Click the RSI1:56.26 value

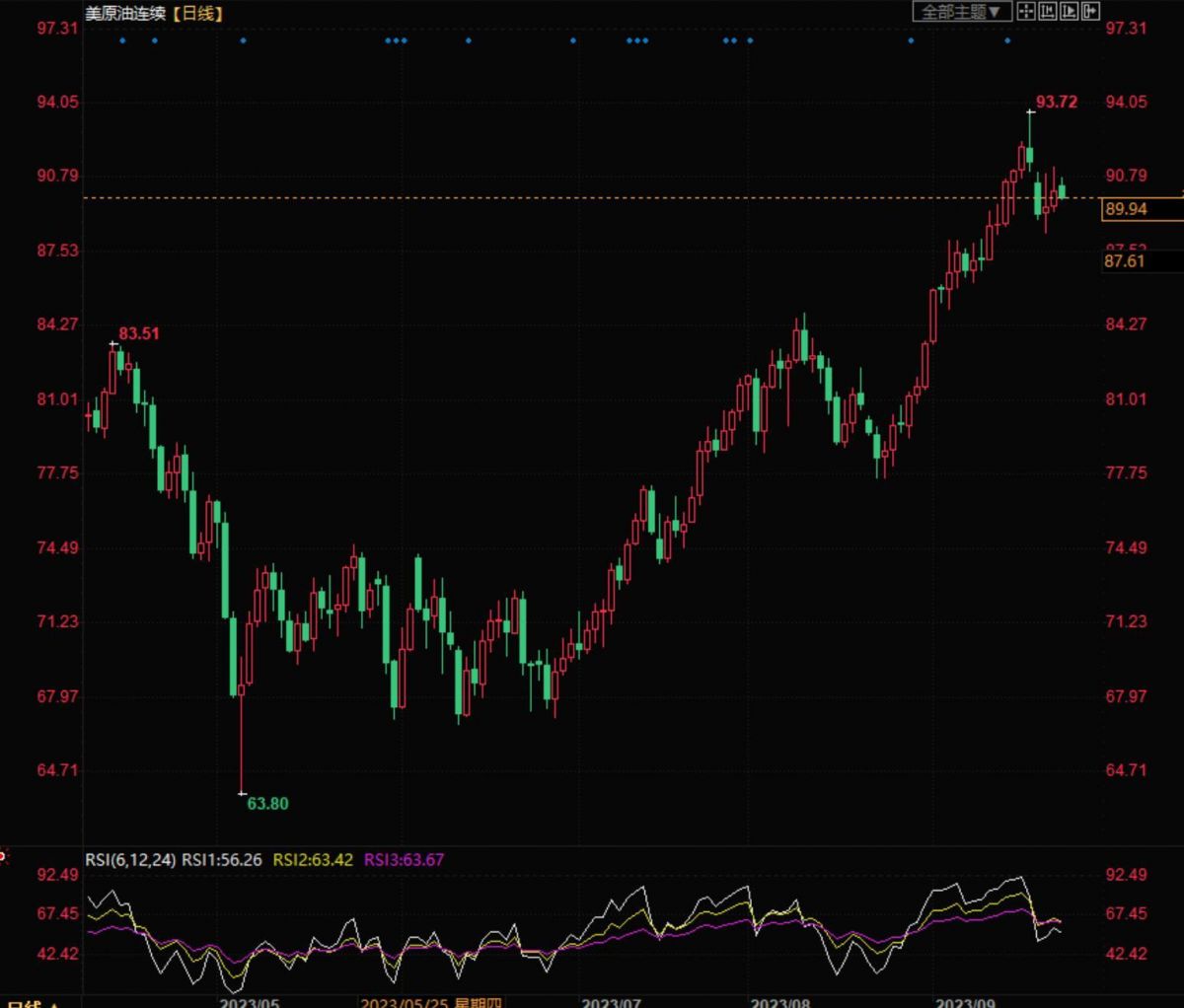tap(221, 860)
